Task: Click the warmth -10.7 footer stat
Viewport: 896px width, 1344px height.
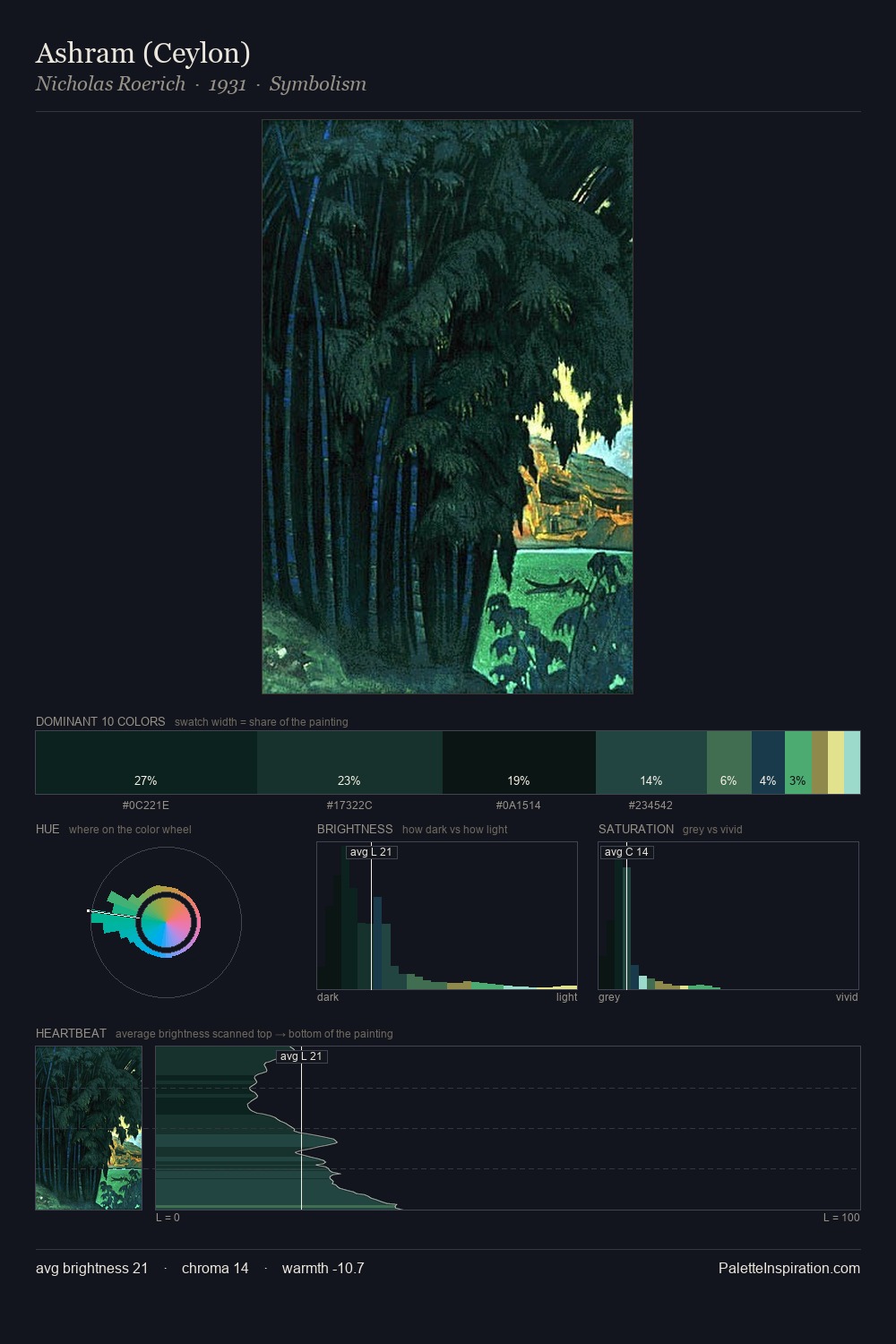Action: pyautogui.click(x=323, y=1268)
